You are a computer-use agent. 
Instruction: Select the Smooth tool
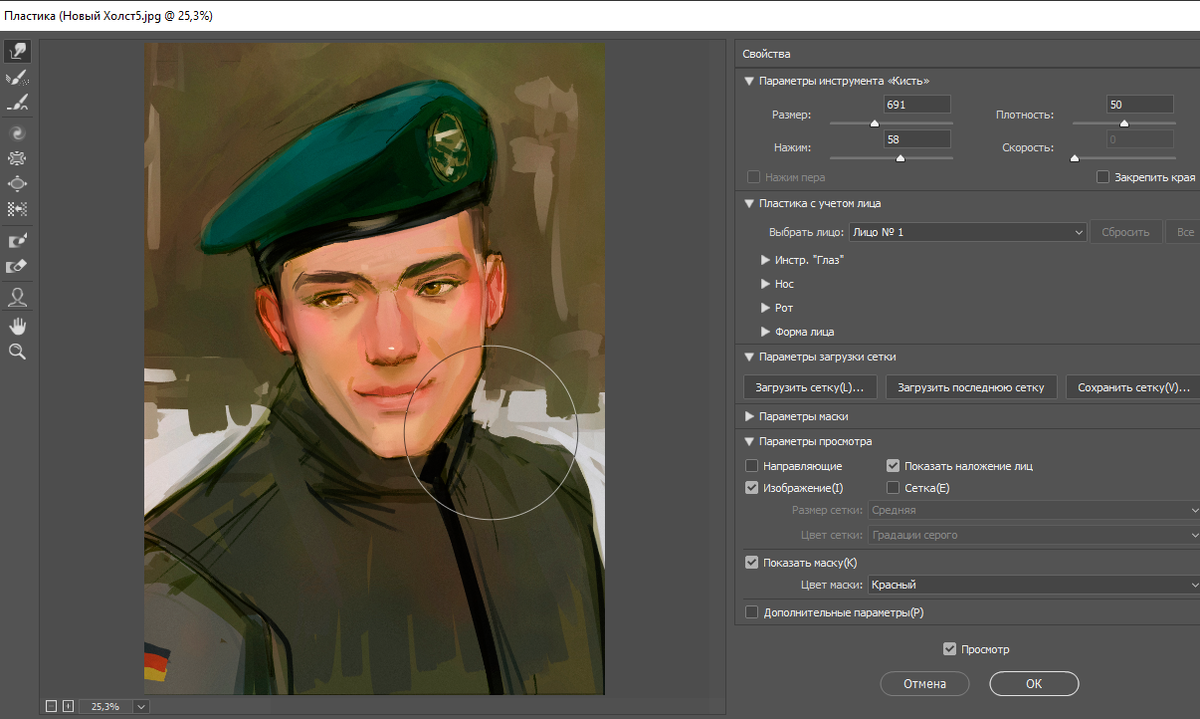tap(17, 103)
